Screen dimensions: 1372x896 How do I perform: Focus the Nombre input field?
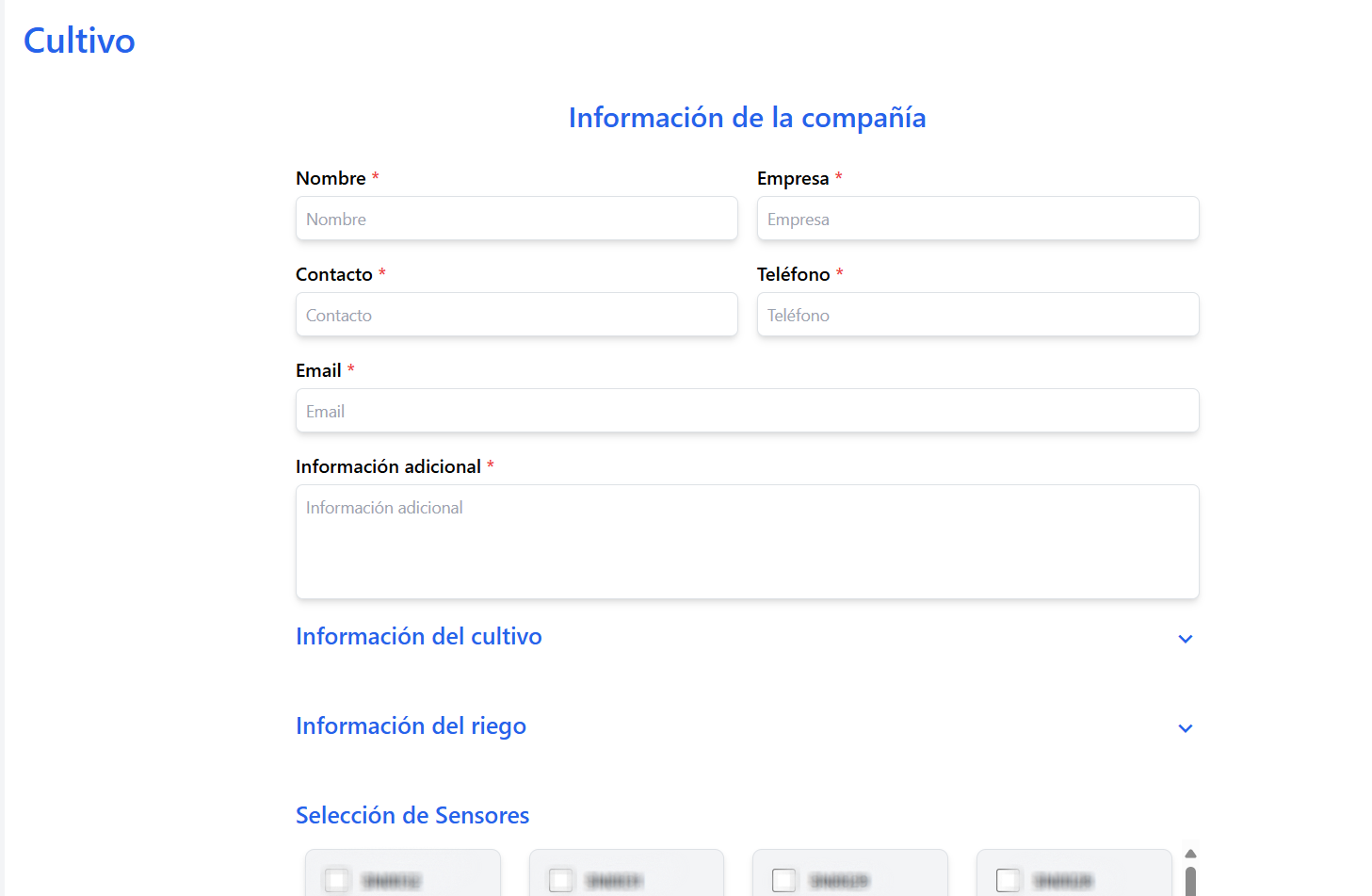(516, 219)
